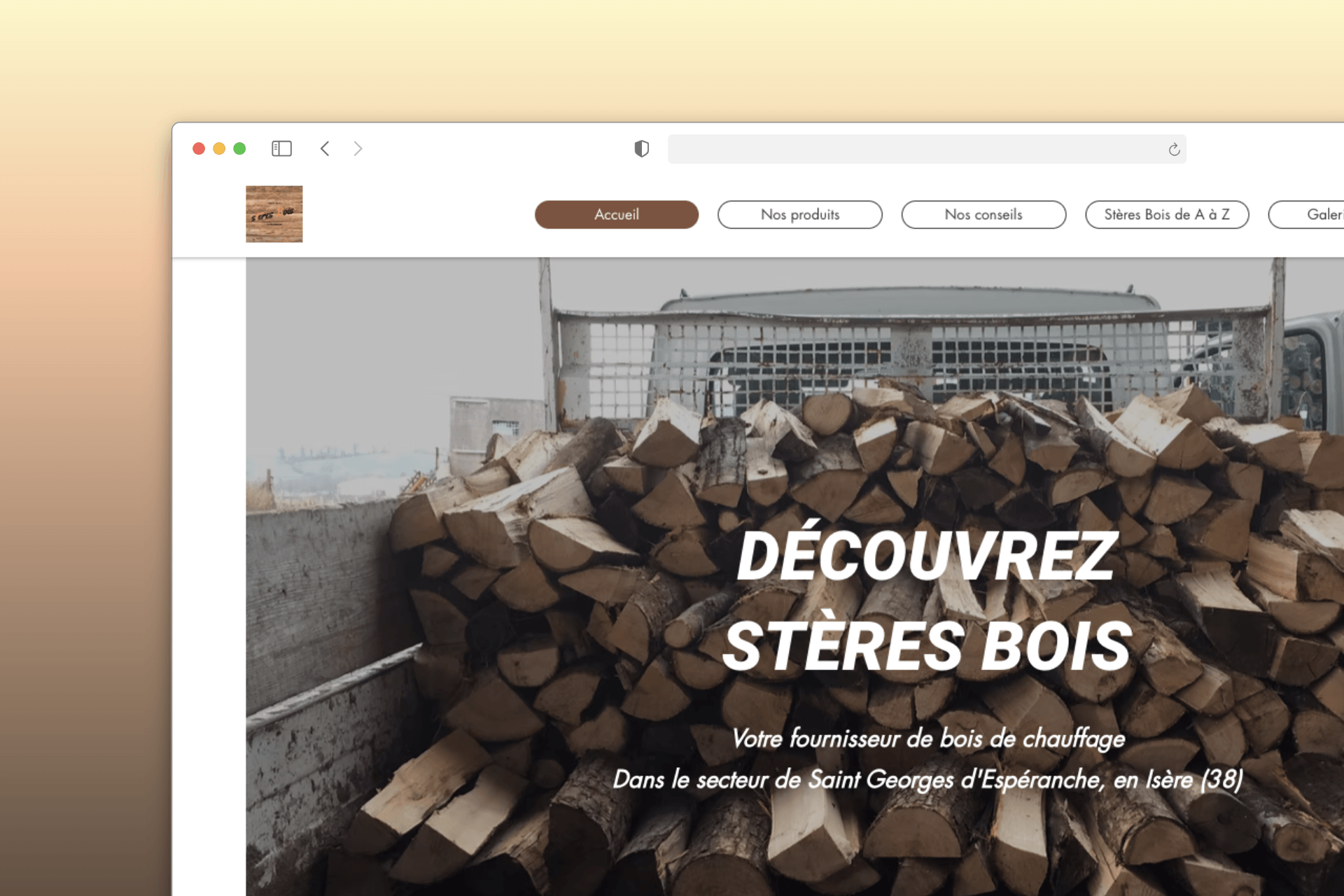The height and width of the screenshot is (896, 1344).
Task: Maximize window using green button
Action: 239,148
